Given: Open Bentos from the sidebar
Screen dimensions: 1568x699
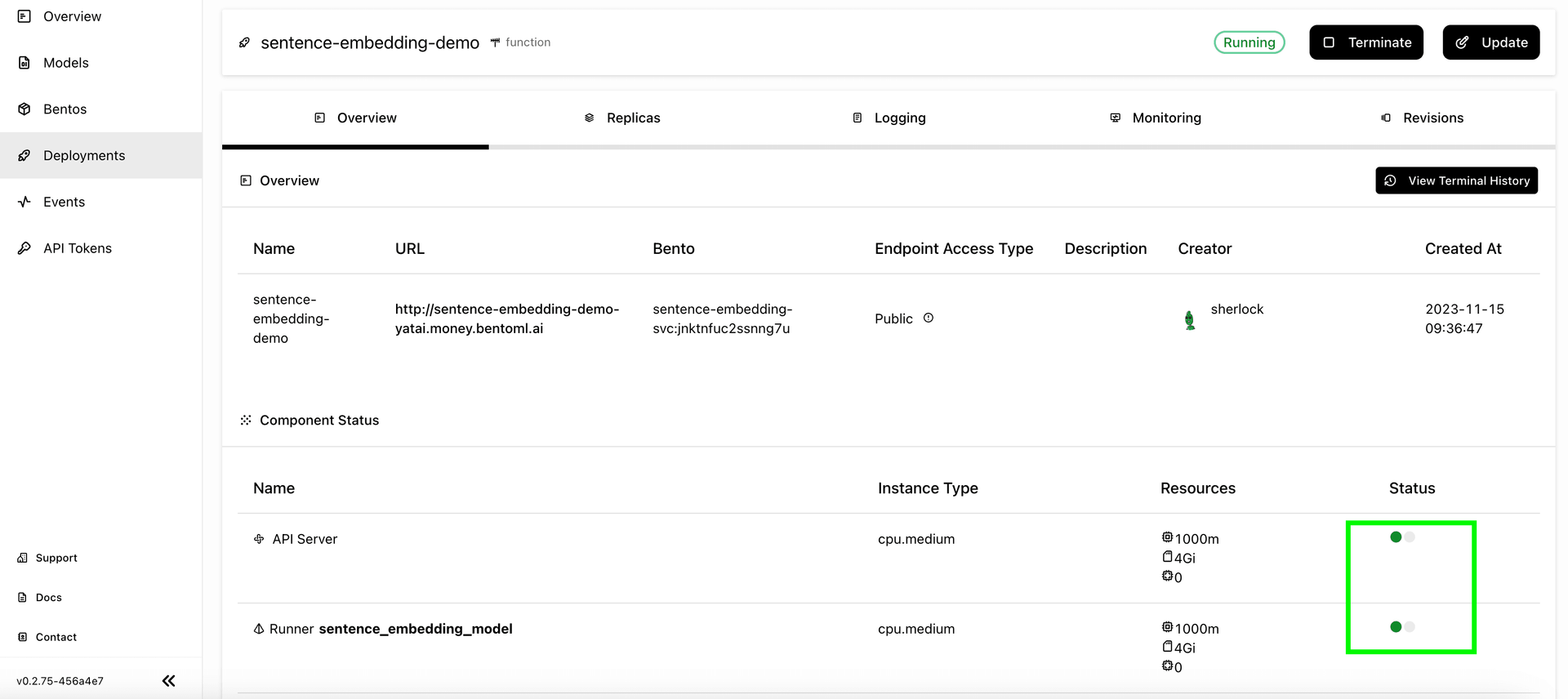Looking at the screenshot, I should click(65, 109).
